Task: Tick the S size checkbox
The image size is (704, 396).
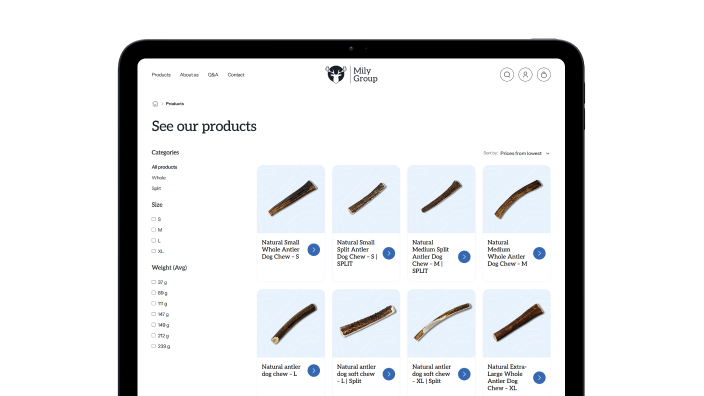Action: point(154,219)
